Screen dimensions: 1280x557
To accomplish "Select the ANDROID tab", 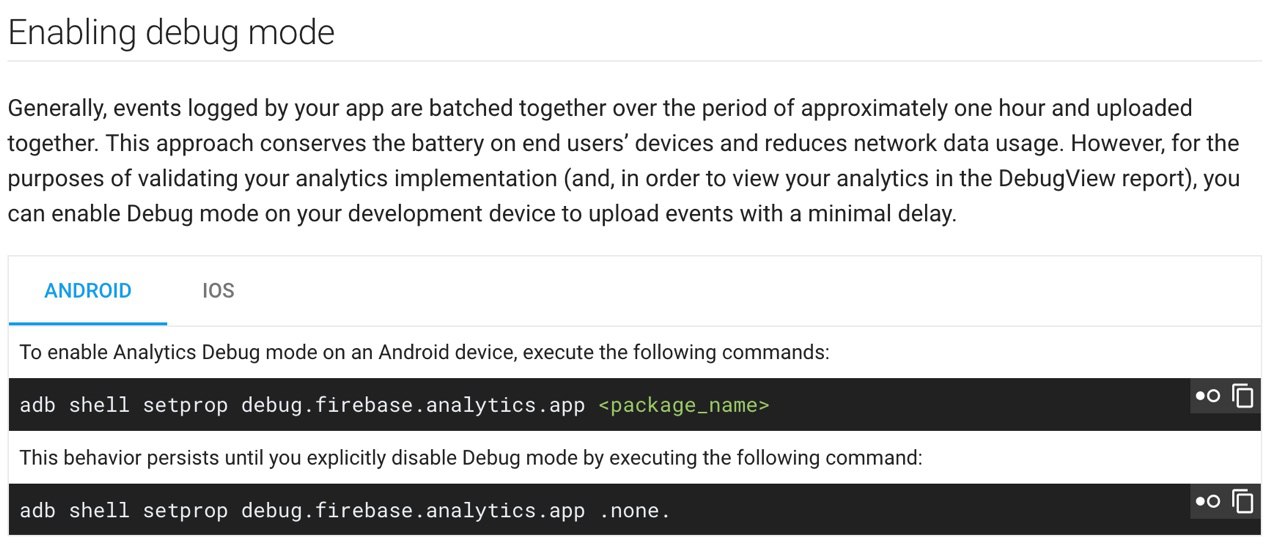I will point(88,291).
